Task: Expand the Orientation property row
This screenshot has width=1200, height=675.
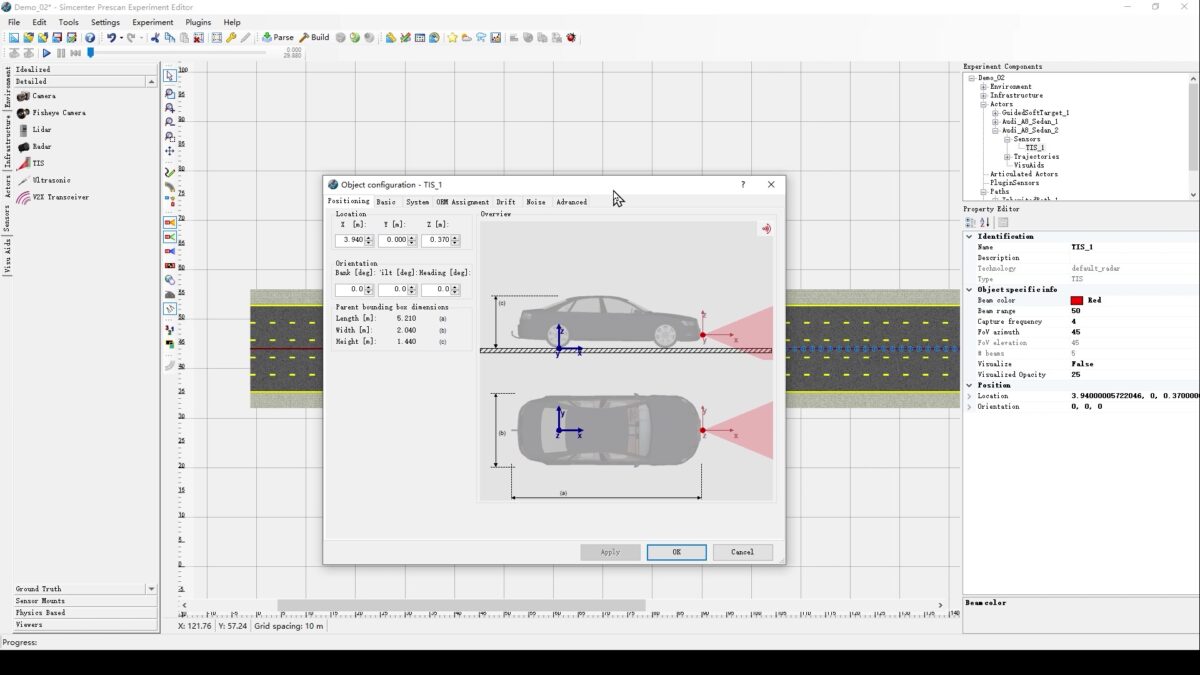Action: (x=970, y=407)
